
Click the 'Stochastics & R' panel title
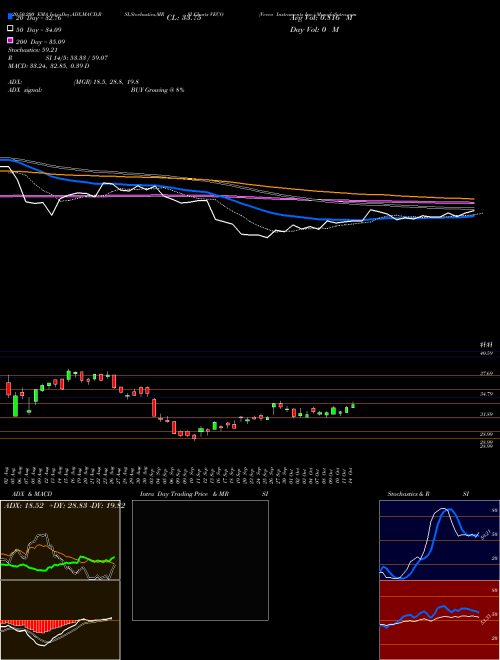[409, 494]
